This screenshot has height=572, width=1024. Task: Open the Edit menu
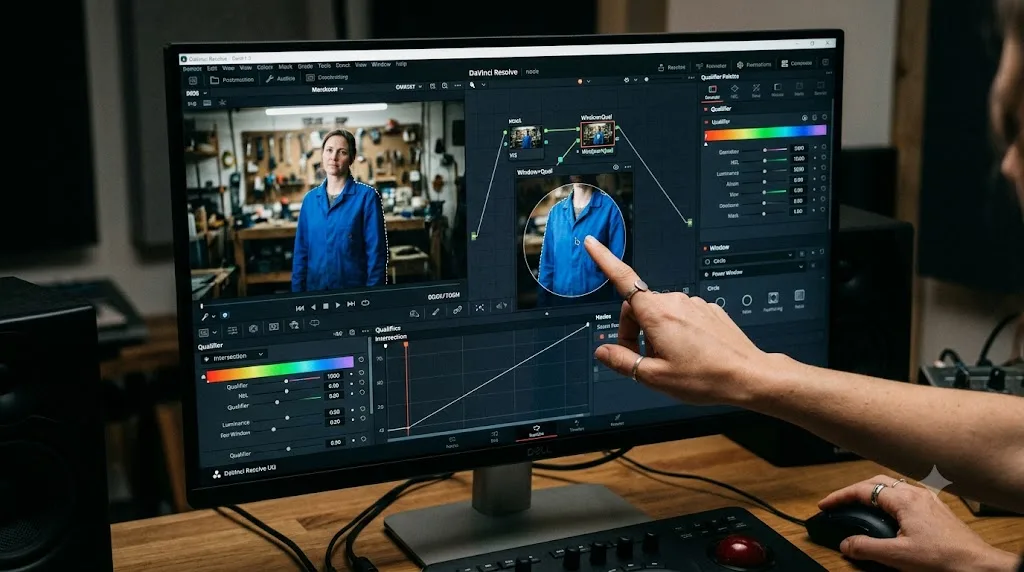click(x=212, y=68)
